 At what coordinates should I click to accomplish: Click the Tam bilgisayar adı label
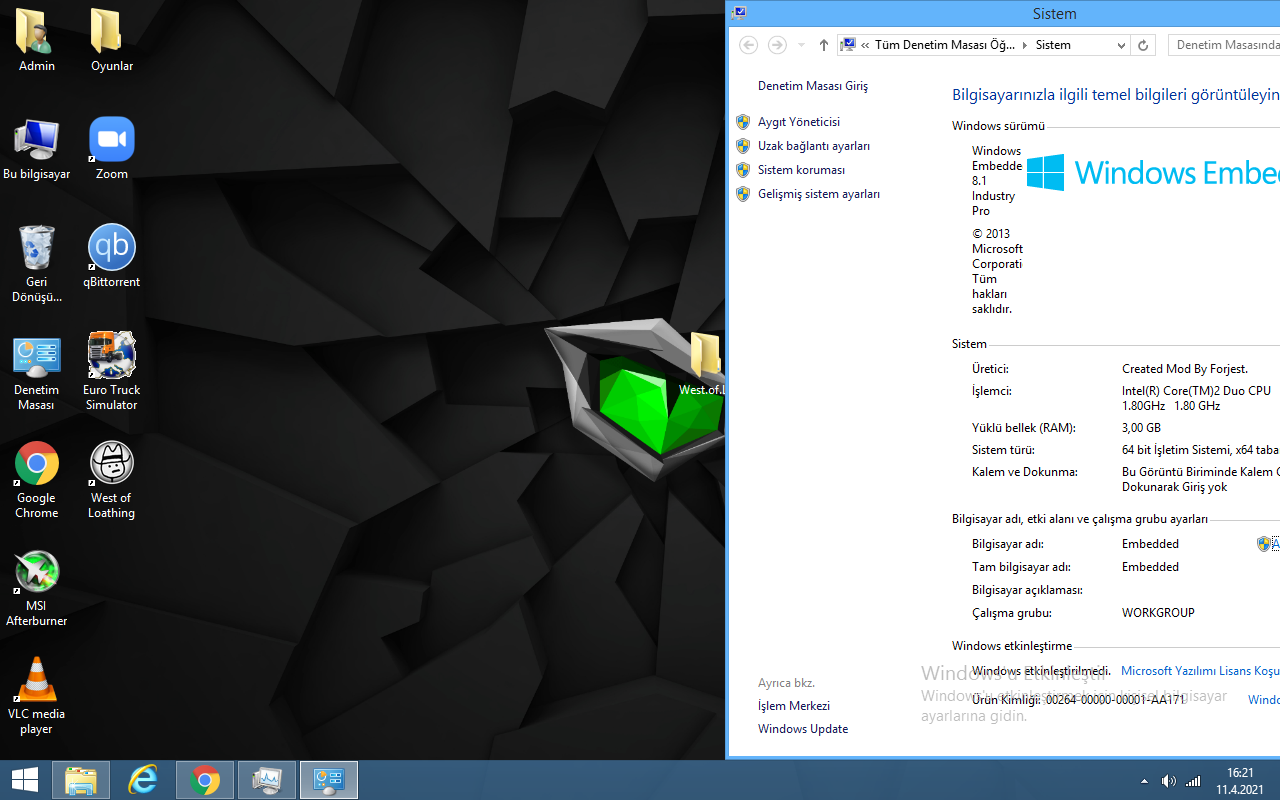(x=1021, y=567)
